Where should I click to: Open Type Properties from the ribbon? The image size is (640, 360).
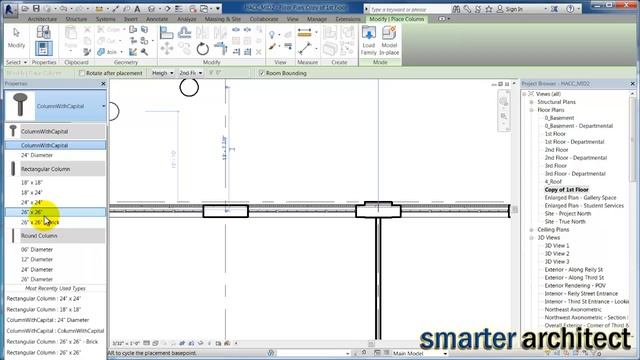click(43, 32)
